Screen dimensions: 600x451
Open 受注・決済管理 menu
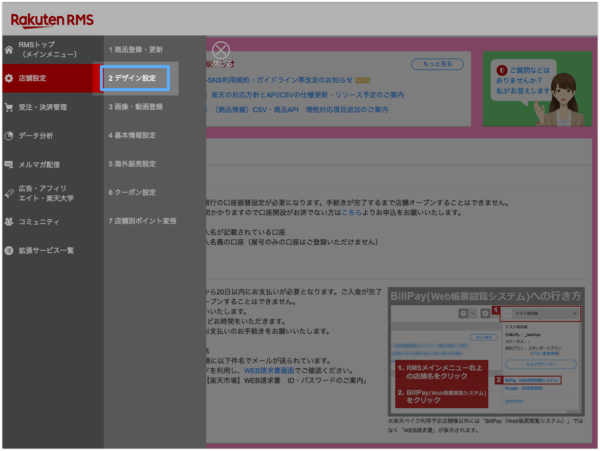coord(53,107)
